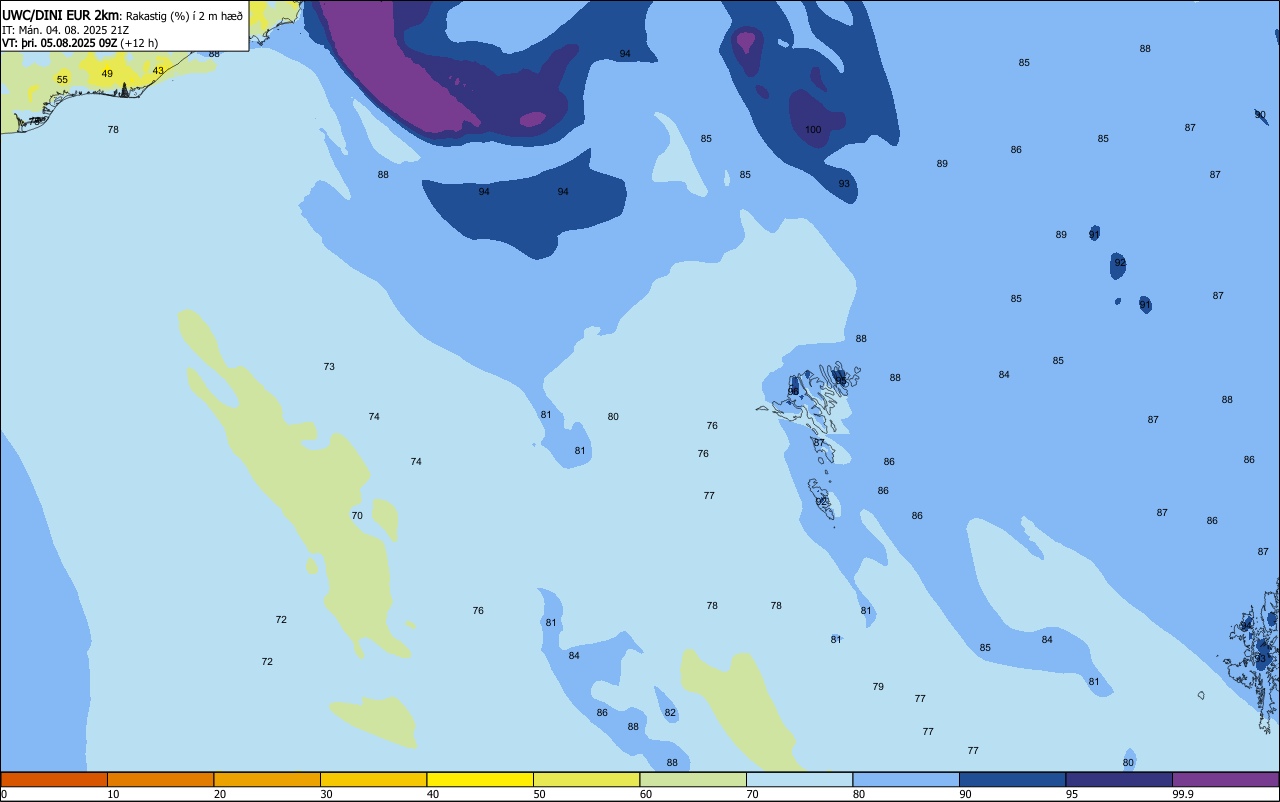Click the 'VT: þri. 05.08.2025 09Z' line
Image resolution: width=1280 pixels, height=802 pixels.
pyautogui.click(x=59, y=43)
